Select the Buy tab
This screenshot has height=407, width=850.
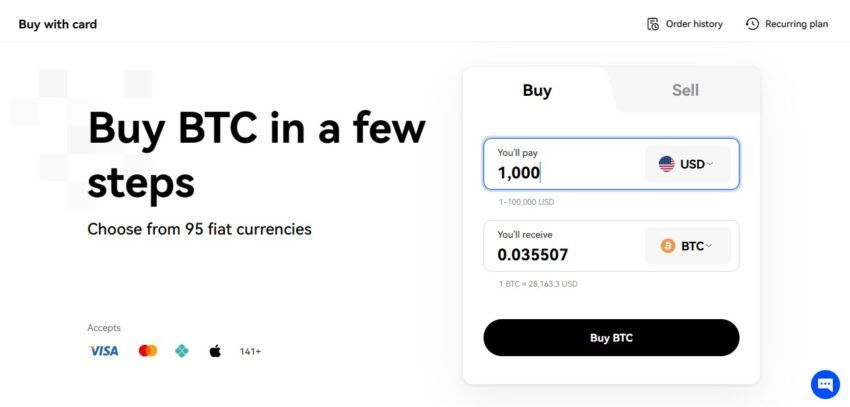point(537,90)
